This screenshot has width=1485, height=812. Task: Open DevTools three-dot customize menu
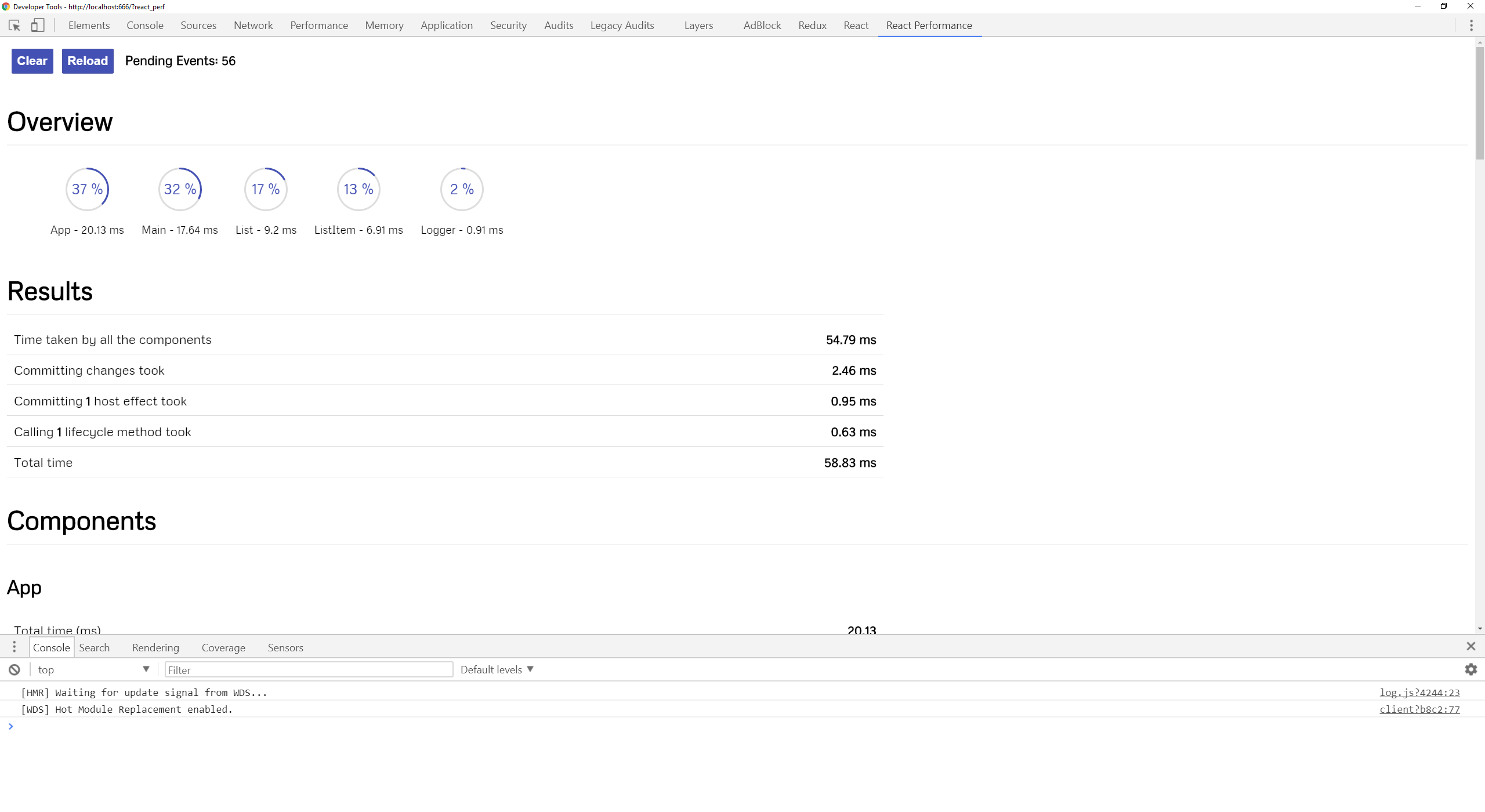pos(1471,26)
